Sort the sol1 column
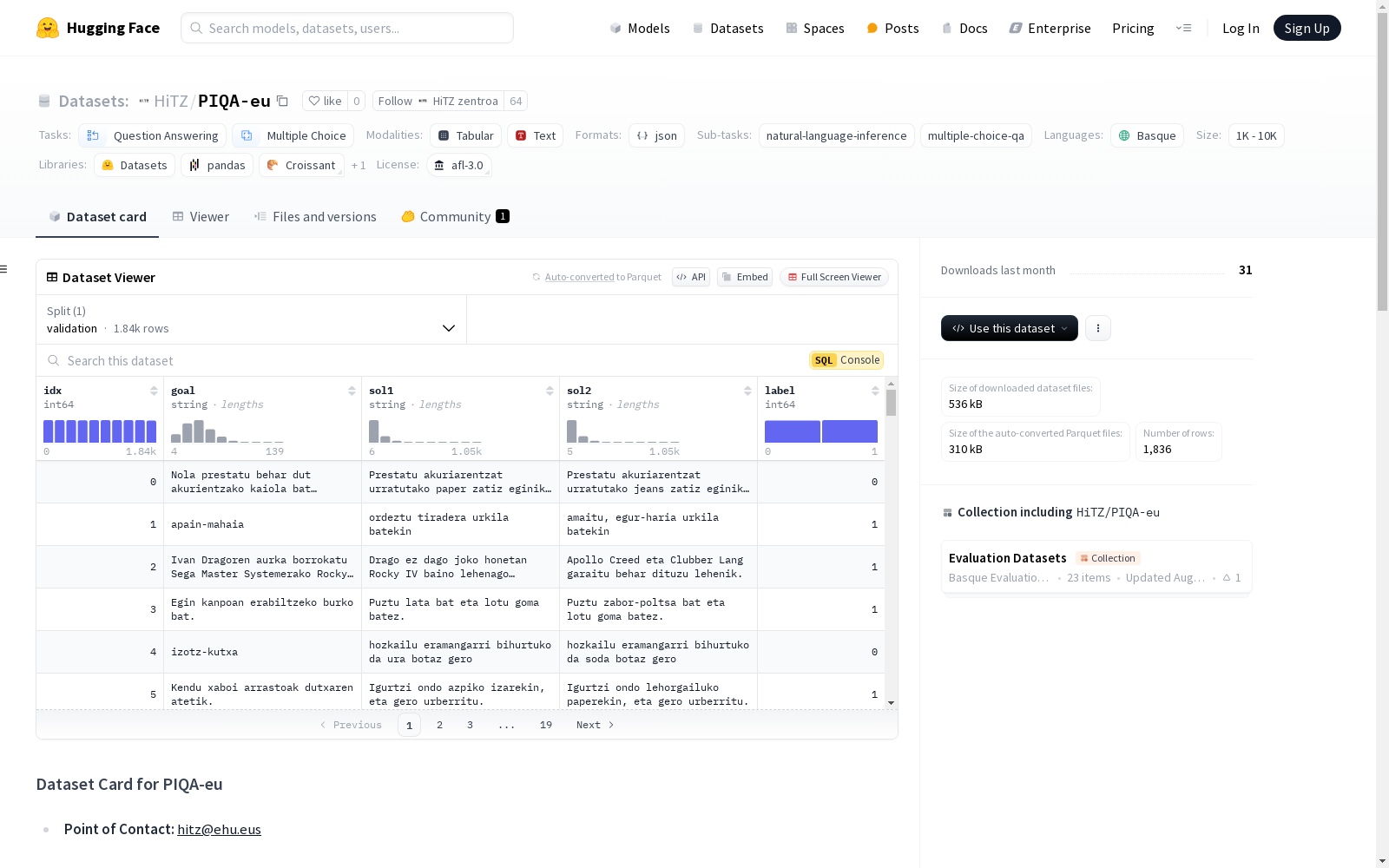1389x868 pixels. coord(550,391)
